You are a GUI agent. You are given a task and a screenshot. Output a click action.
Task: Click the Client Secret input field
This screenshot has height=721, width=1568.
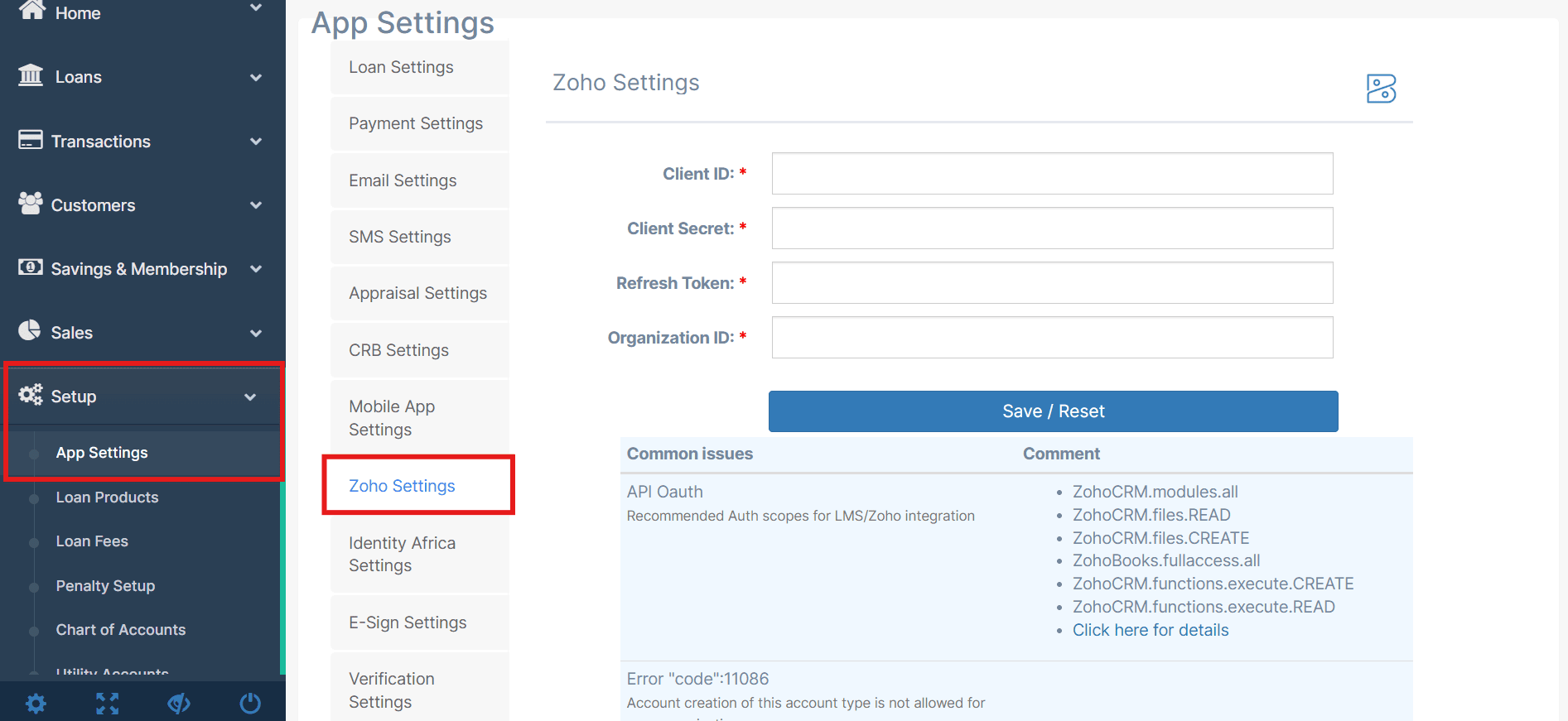1052,228
